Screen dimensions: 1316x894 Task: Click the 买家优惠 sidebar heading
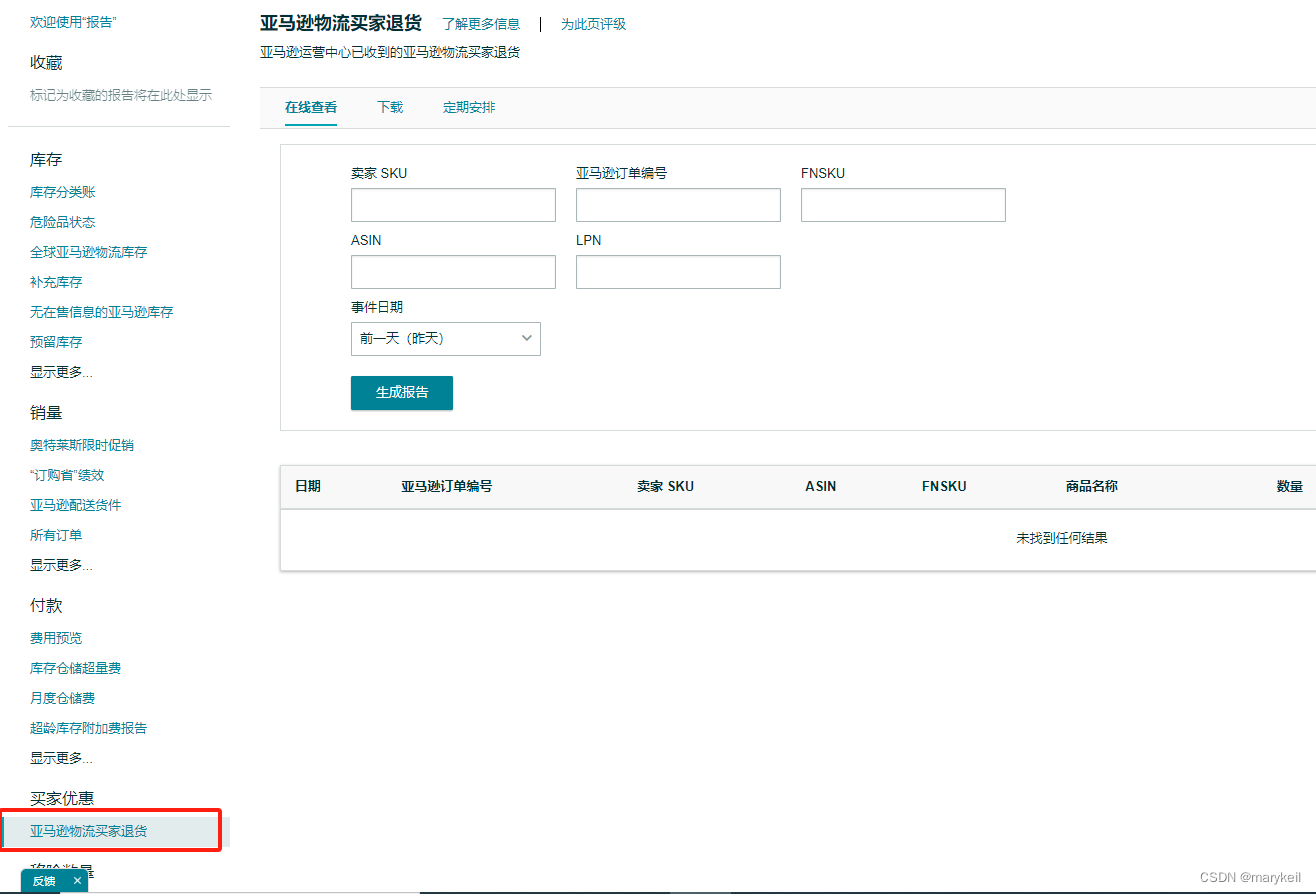pyautogui.click(x=62, y=799)
